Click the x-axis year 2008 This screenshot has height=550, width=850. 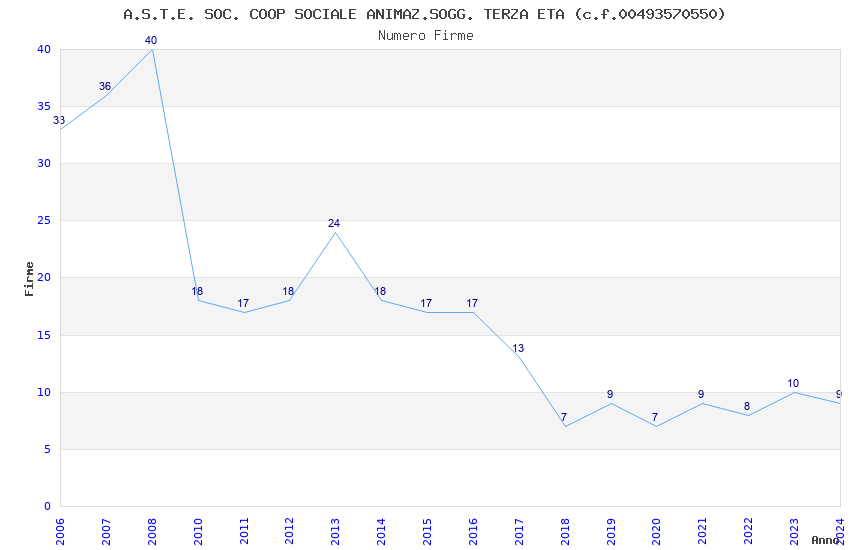point(152,531)
